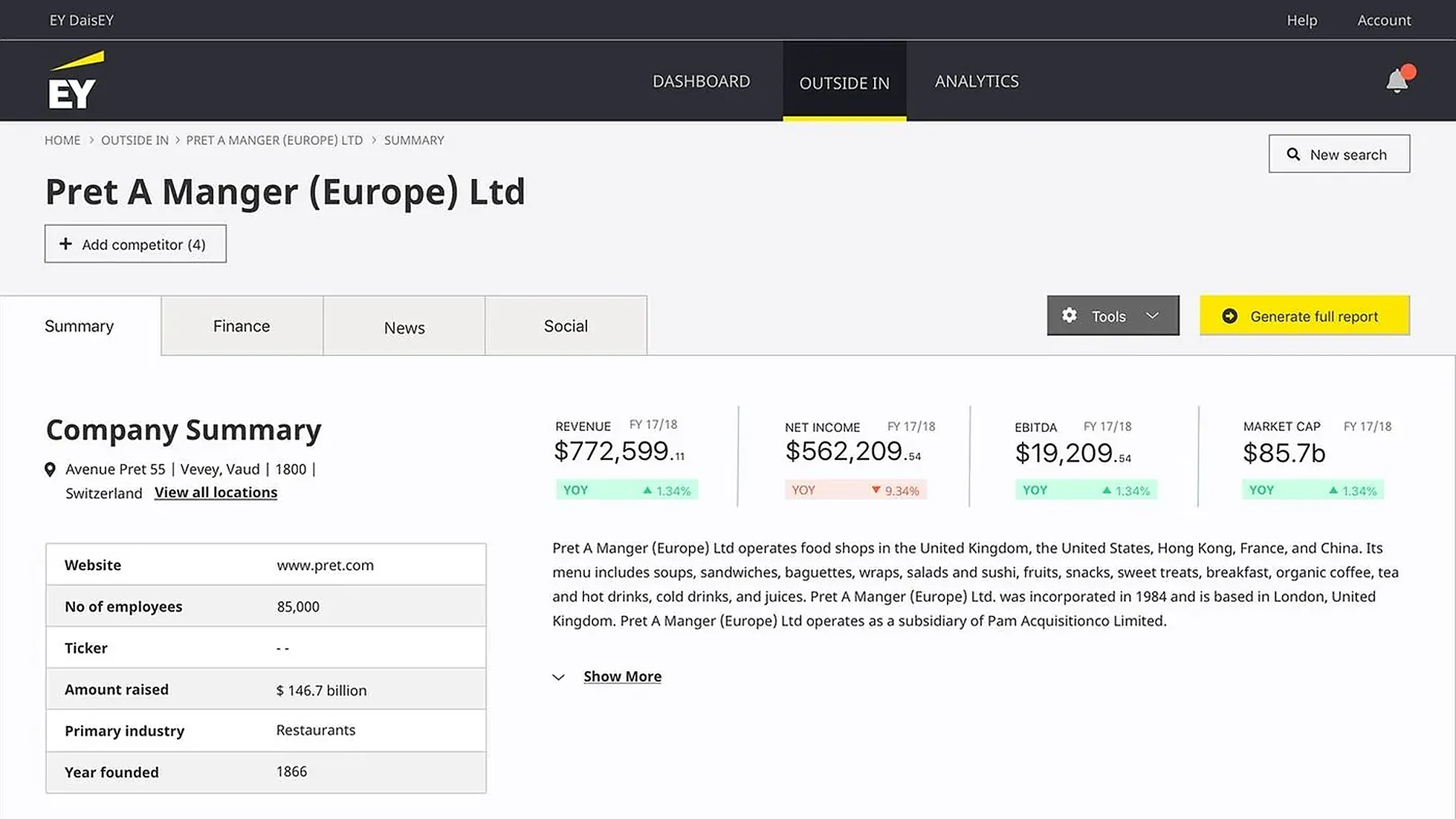Open the Social tab
Screen dimensions: 1456x819
pyautogui.click(x=566, y=326)
